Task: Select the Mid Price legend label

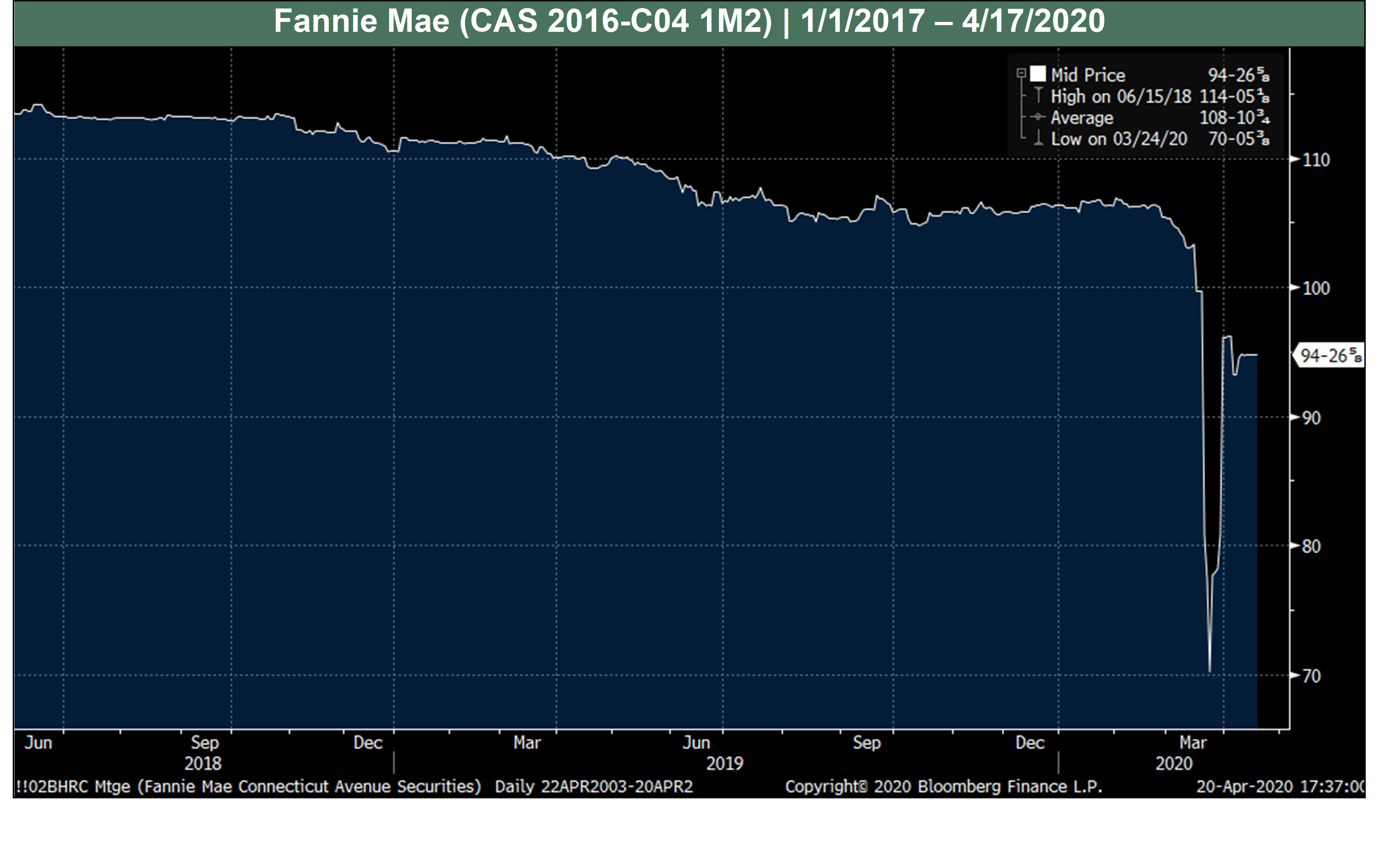Action: 1087,75
